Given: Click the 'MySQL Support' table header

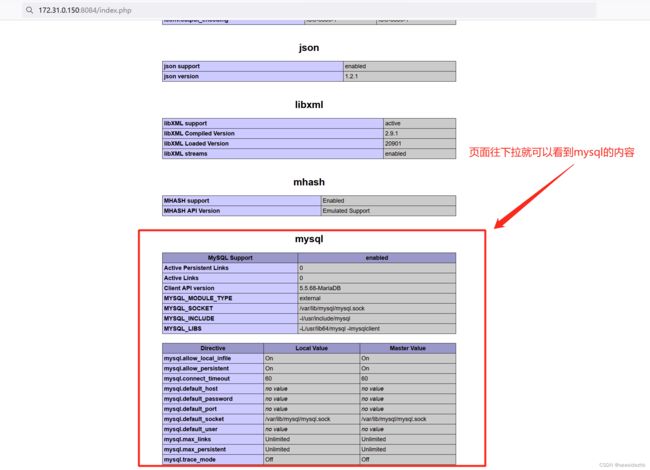Looking at the screenshot, I should tap(230, 258).
